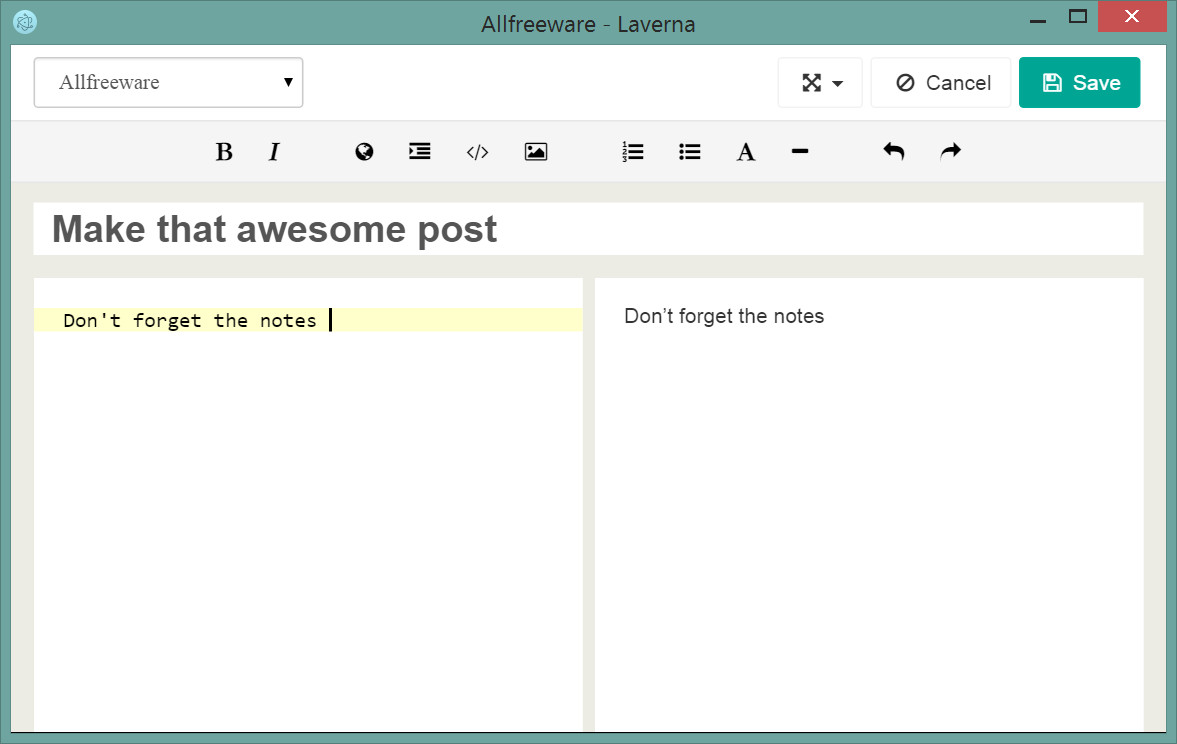Viewport: 1177px width, 744px height.
Task: Insert an image using the picture icon
Action: [x=536, y=152]
